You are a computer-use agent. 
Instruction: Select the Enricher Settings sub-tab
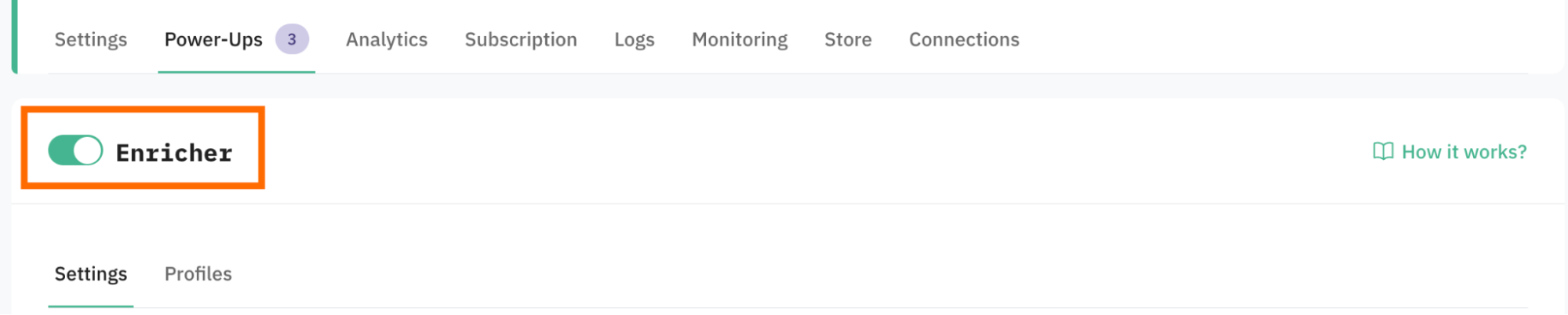click(x=91, y=273)
